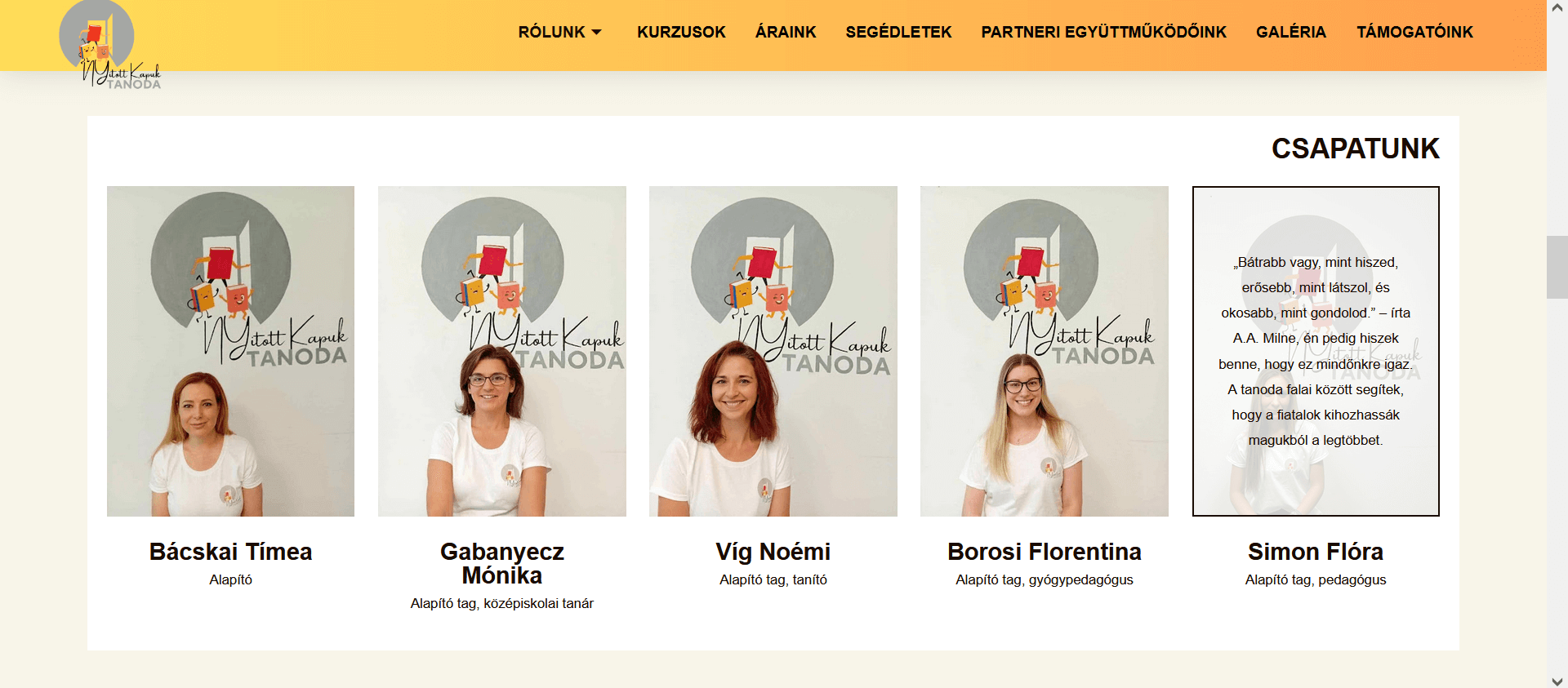
Task: Click the Nyitott Kapuk Tanoda logo
Action: 109,45
